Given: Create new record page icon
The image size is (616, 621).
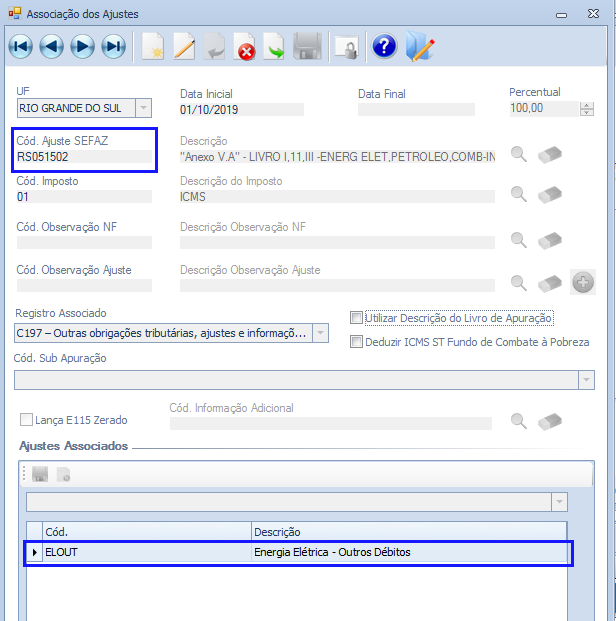Looking at the screenshot, I should tap(153, 47).
